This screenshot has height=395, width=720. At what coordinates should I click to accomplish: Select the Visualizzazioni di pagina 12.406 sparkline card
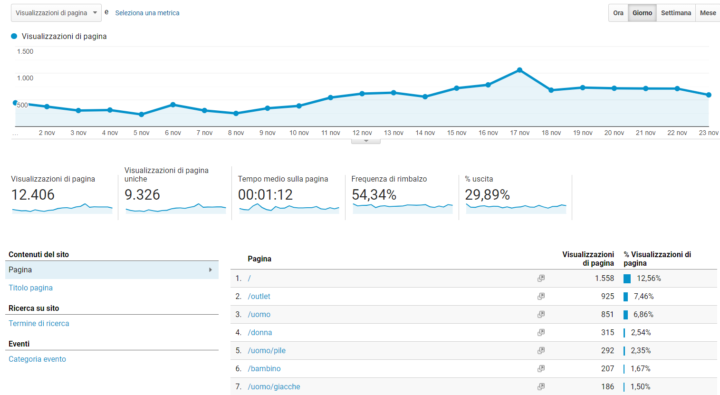[62, 194]
